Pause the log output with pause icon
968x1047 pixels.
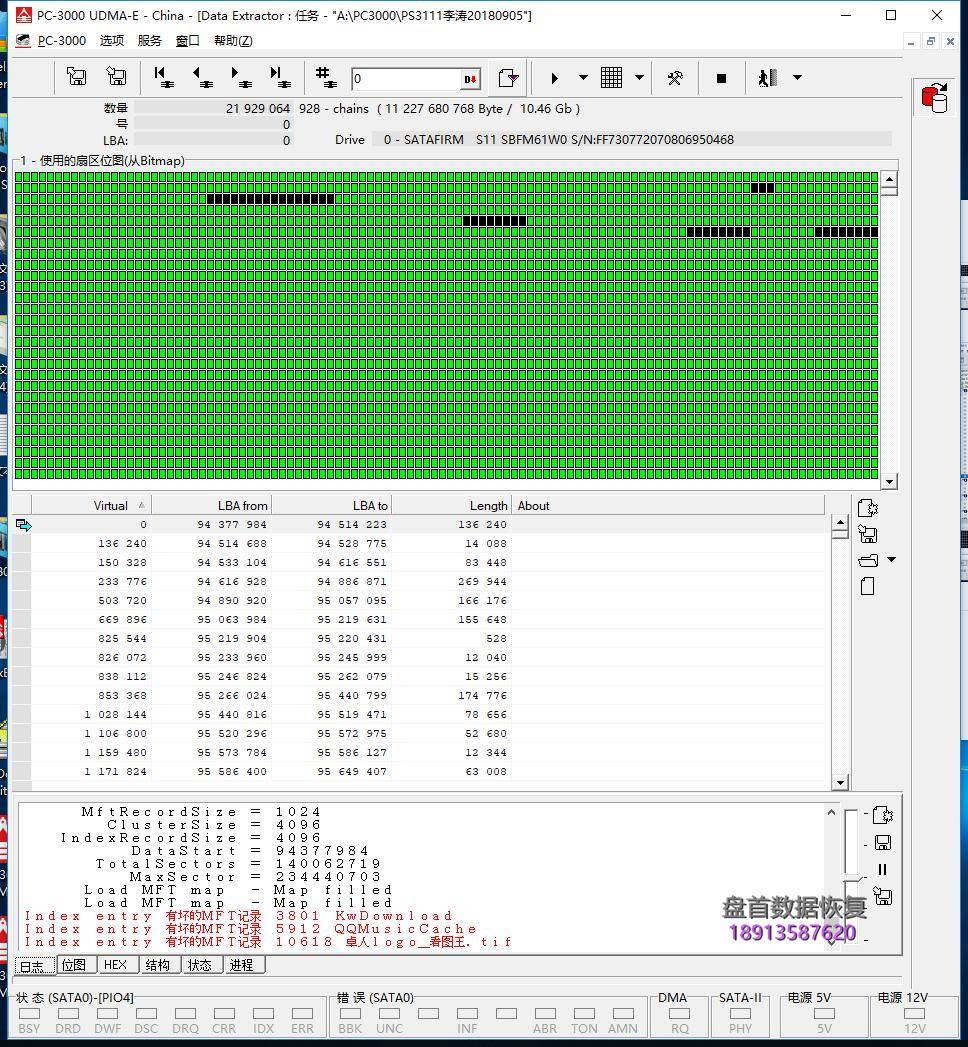[x=882, y=870]
